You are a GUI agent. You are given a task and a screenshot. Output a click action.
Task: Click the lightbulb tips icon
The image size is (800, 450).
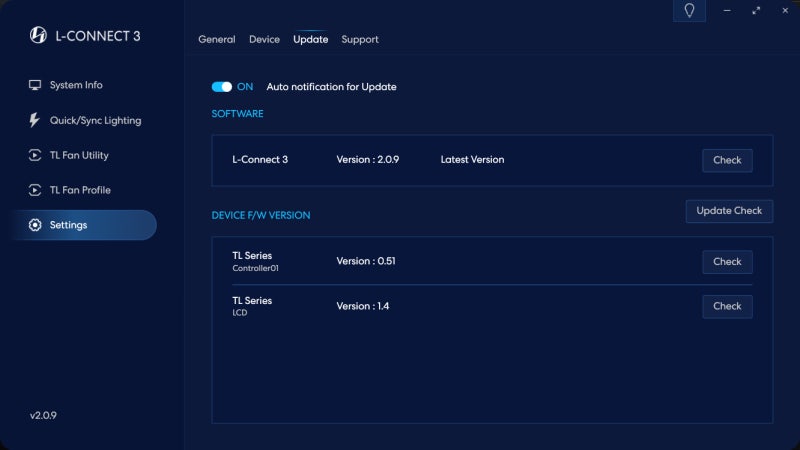click(689, 10)
